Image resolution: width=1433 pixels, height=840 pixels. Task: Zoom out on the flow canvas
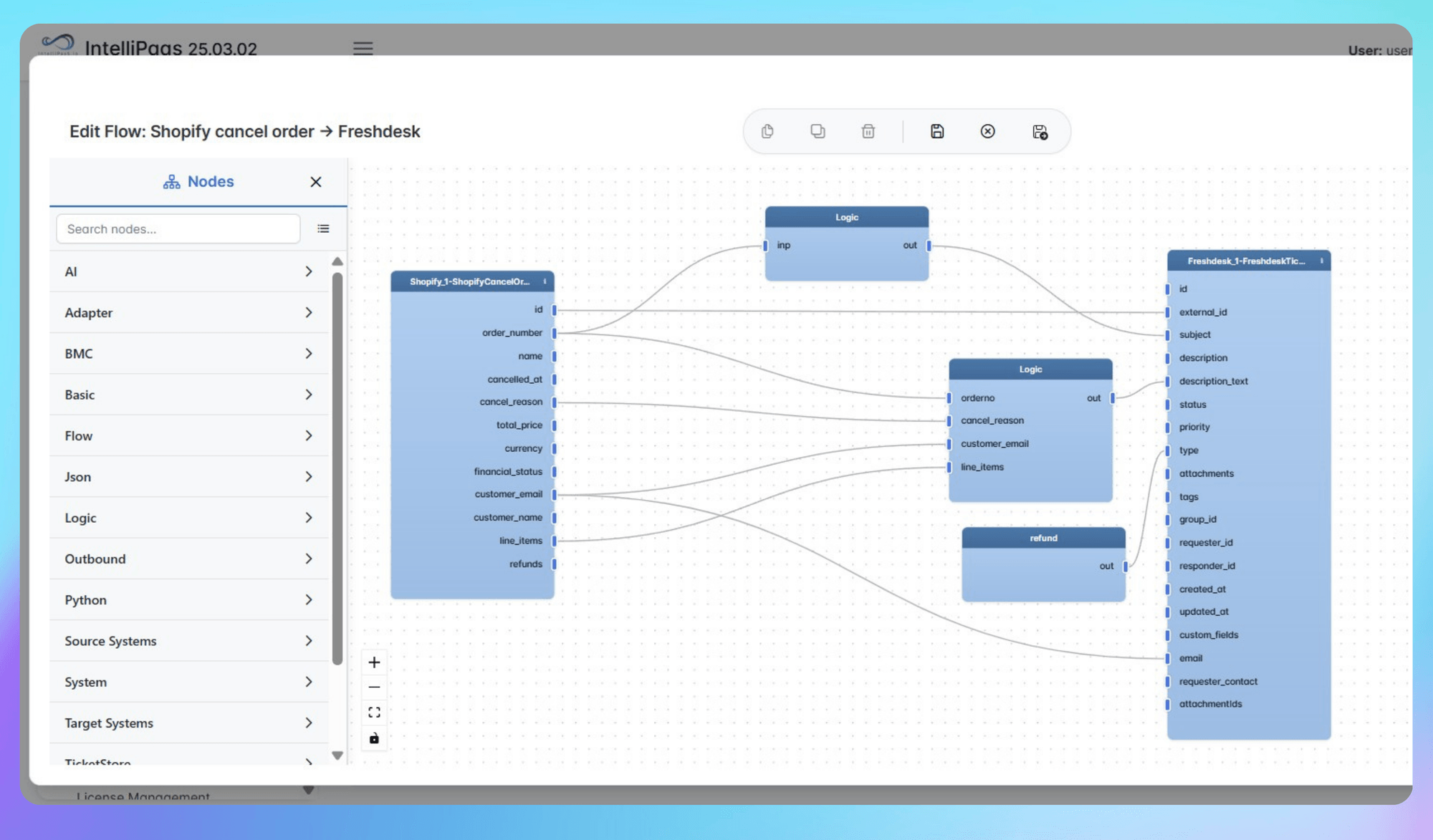tap(373, 687)
